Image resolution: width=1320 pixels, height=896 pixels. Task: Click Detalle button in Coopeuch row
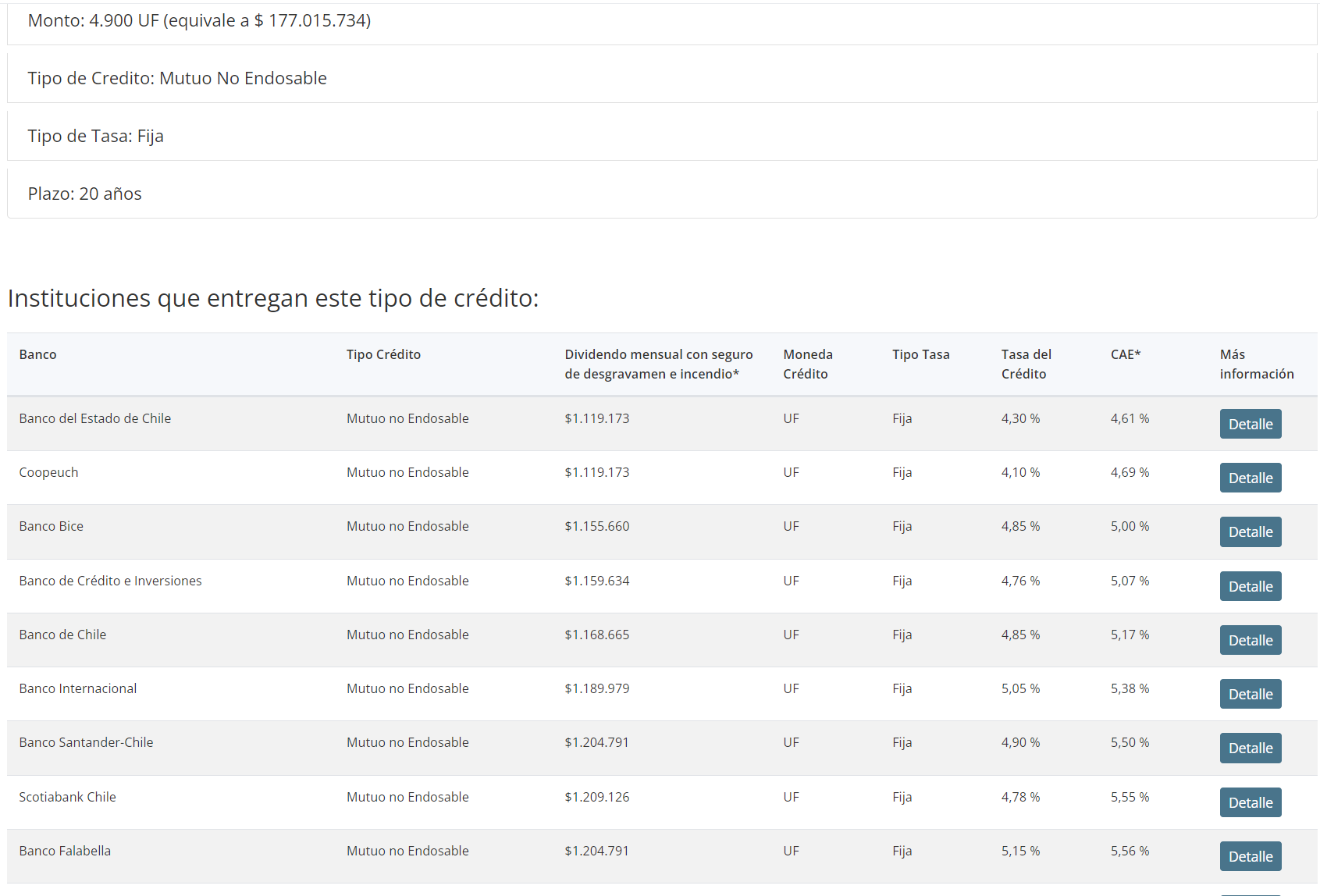click(x=1250, y=478)
